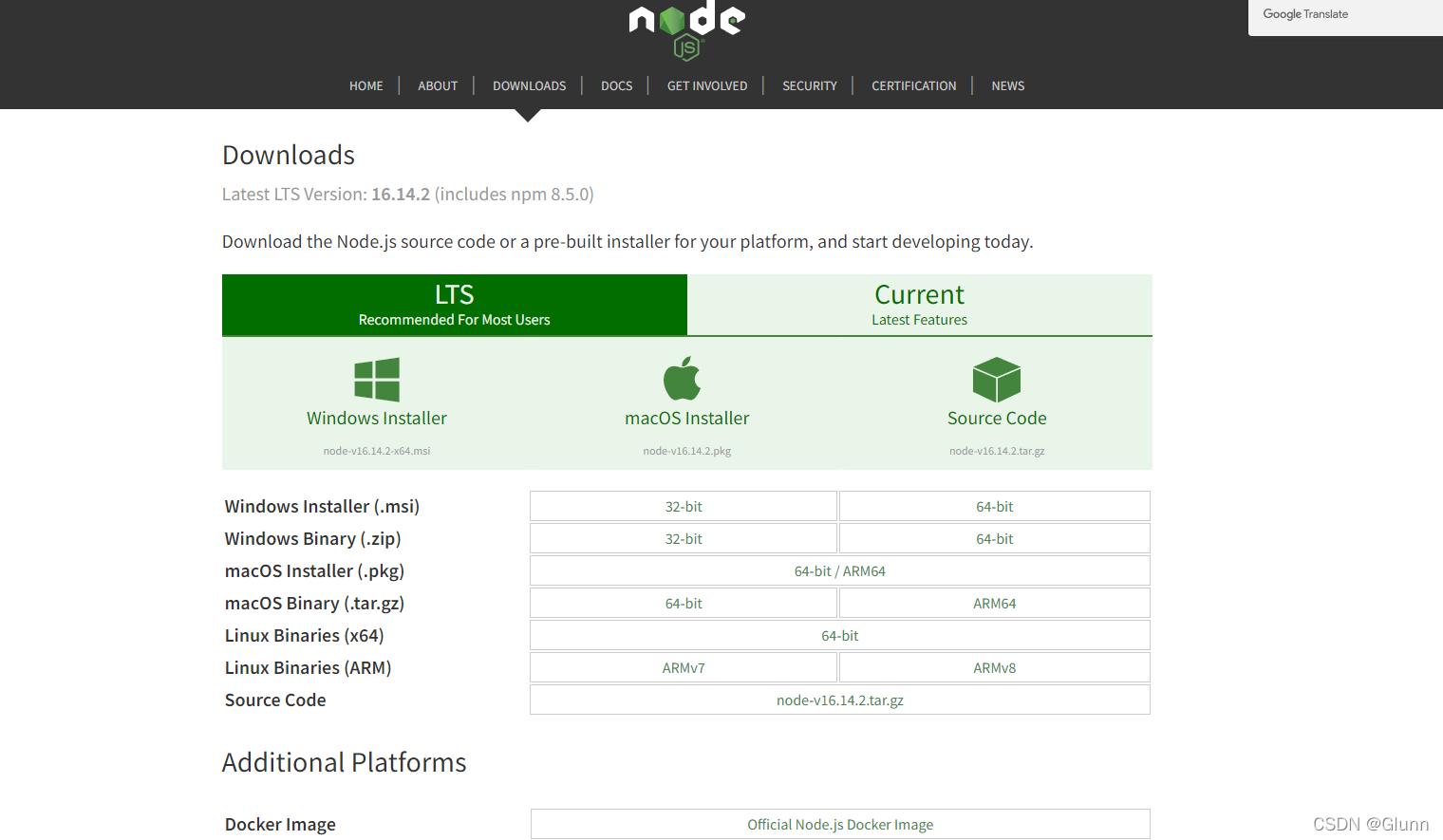The height and width of the screenshot is (840, 1443).
Task: Click Latest LTS Version 16.14.2 text
Action: (408, 195)
